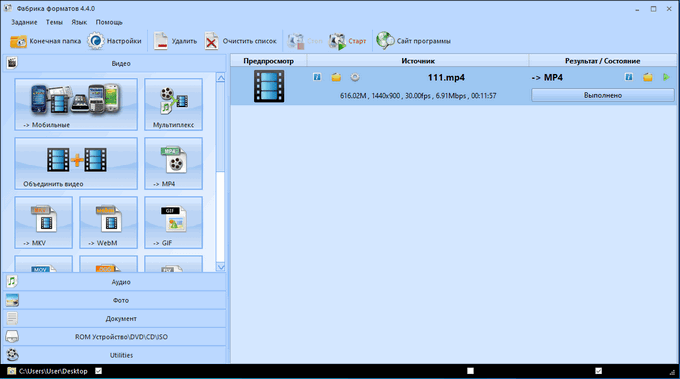Click Очистить список to clear list

[241, 41]
